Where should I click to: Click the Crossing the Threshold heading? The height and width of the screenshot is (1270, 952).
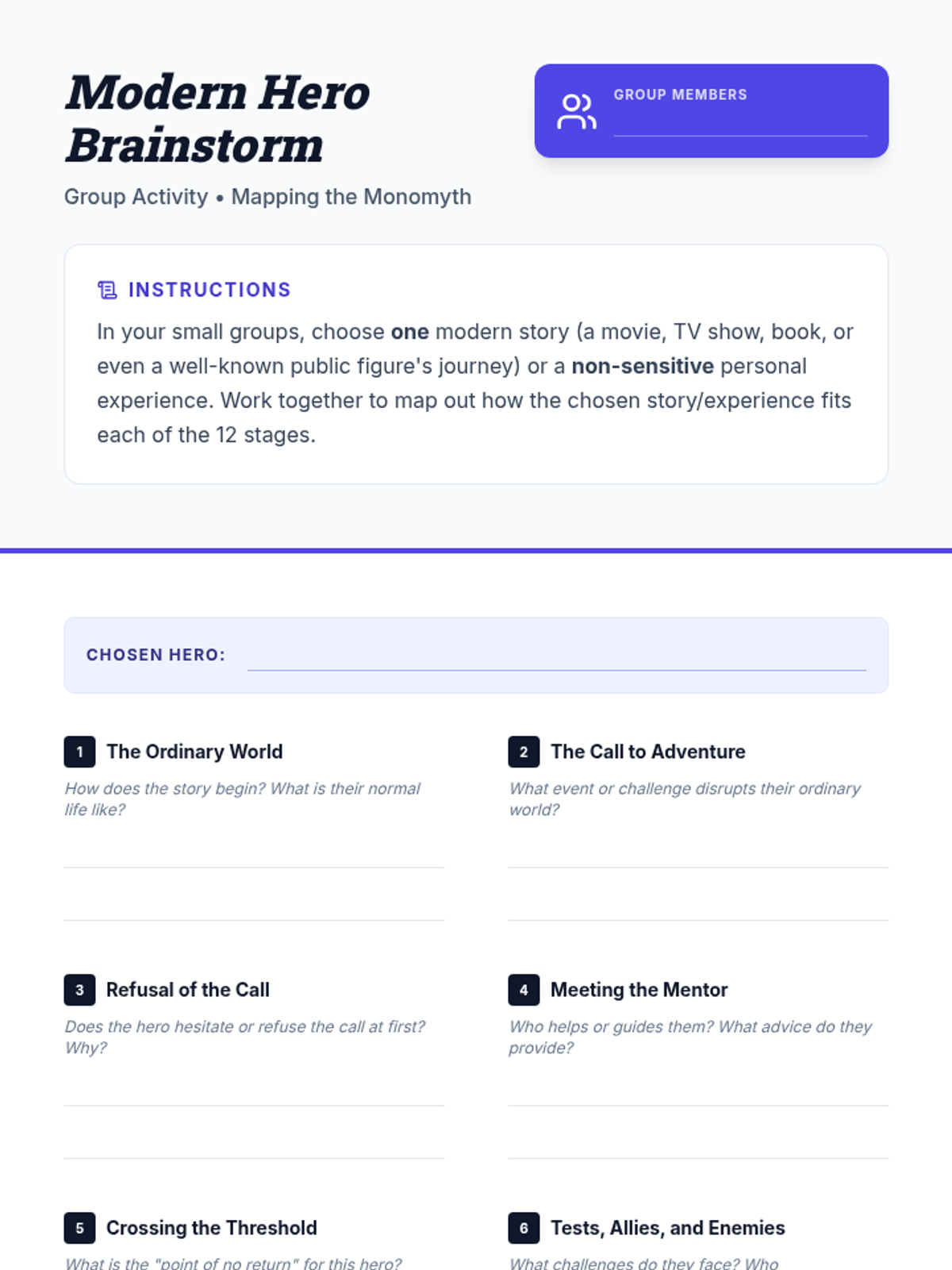[211, 1228]
